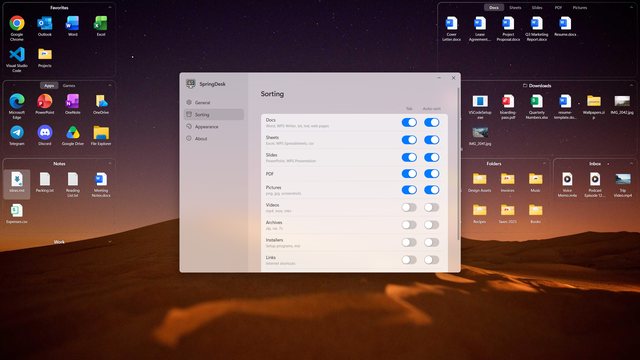
Task: Open the Excel app in Favorites
Action: coord(101,26)
